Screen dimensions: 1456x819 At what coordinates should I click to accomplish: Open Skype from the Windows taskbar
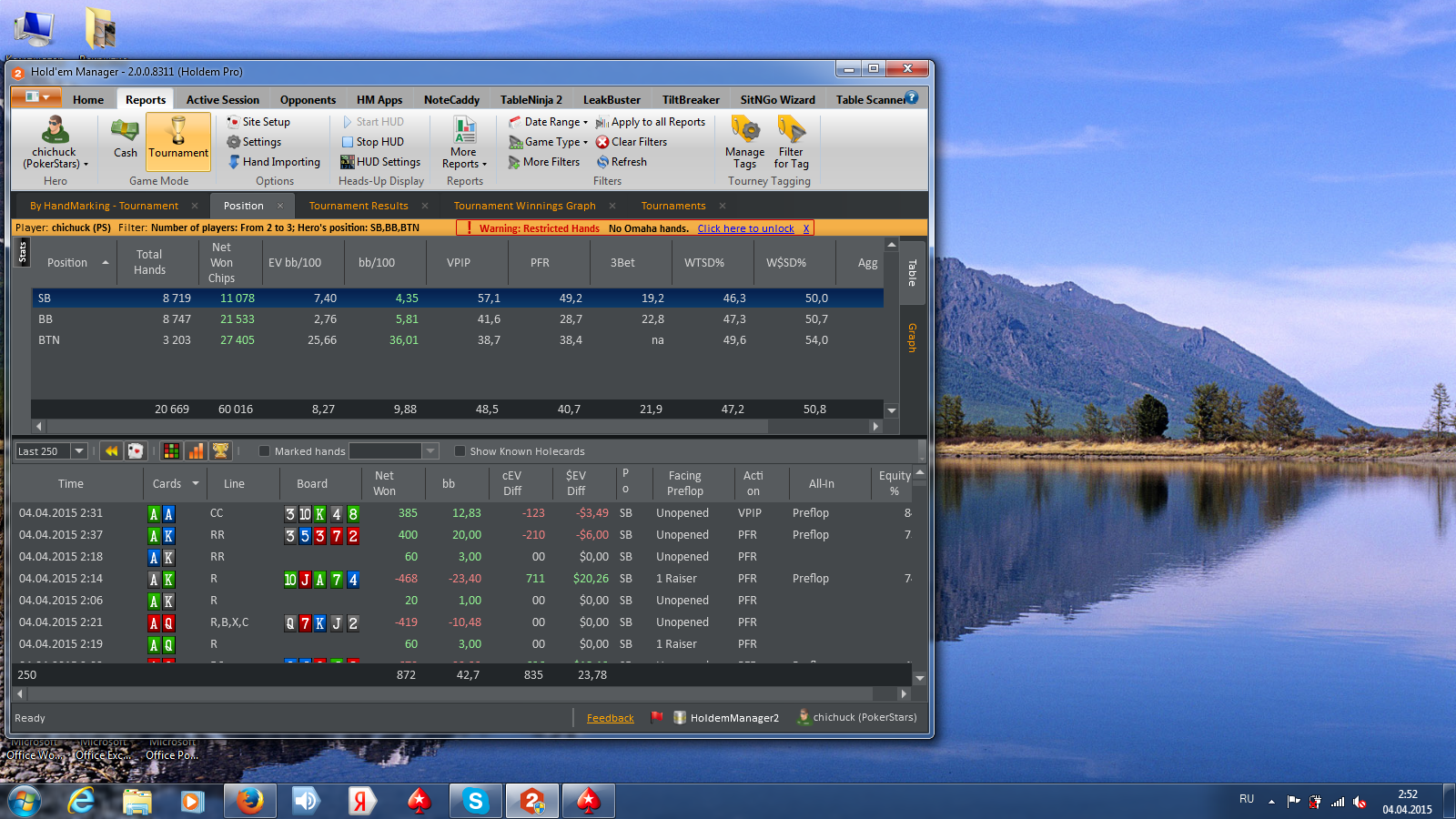click(x=475, y=801)
